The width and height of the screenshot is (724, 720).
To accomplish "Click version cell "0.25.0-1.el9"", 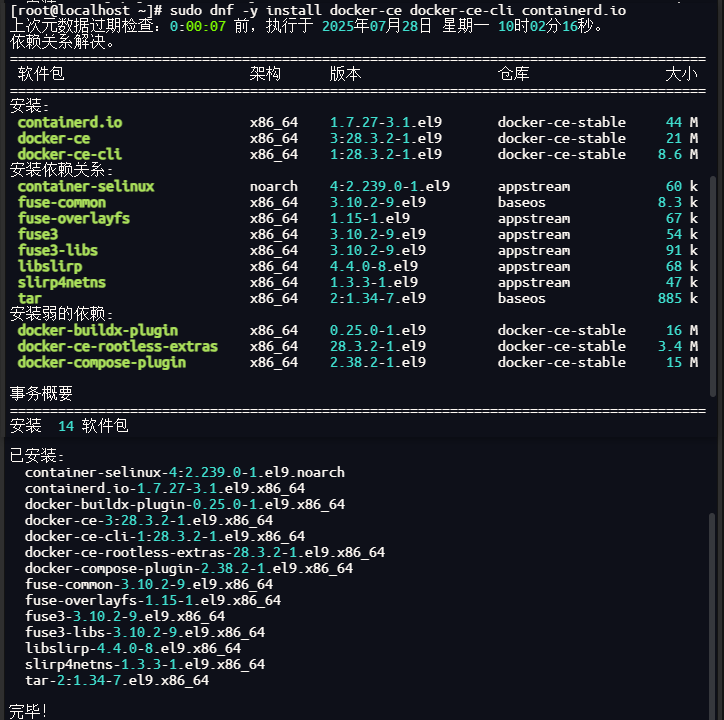I will coord(378,330).
